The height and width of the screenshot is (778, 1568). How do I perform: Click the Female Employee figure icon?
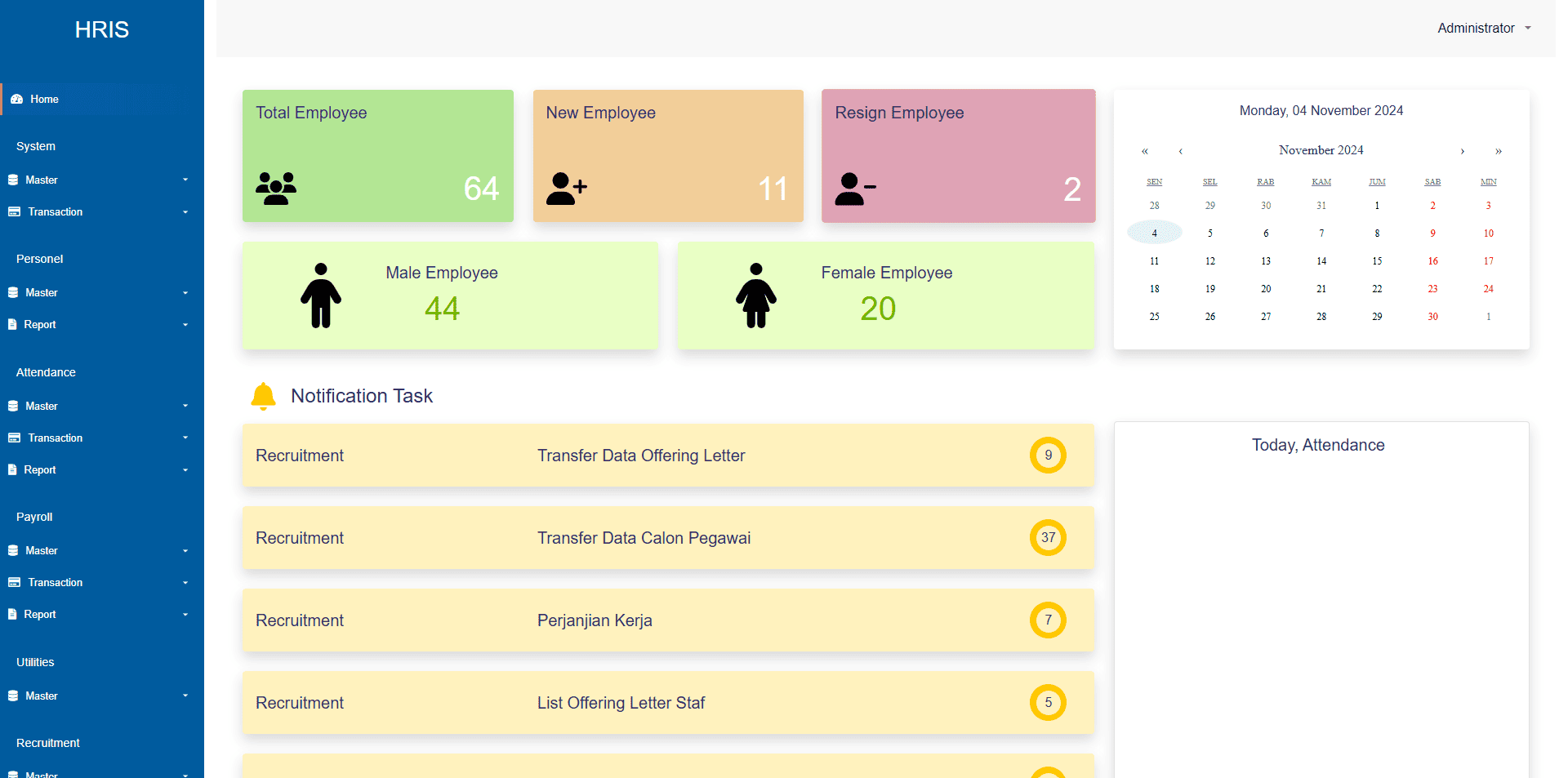755,296
